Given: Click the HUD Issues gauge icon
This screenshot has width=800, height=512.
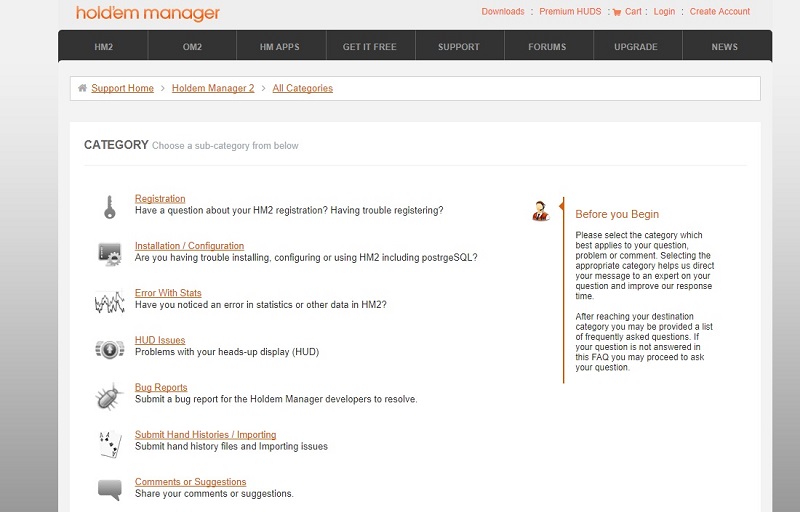Looking at the screenshot, I should pyautogui.click(x=109, y=348).
